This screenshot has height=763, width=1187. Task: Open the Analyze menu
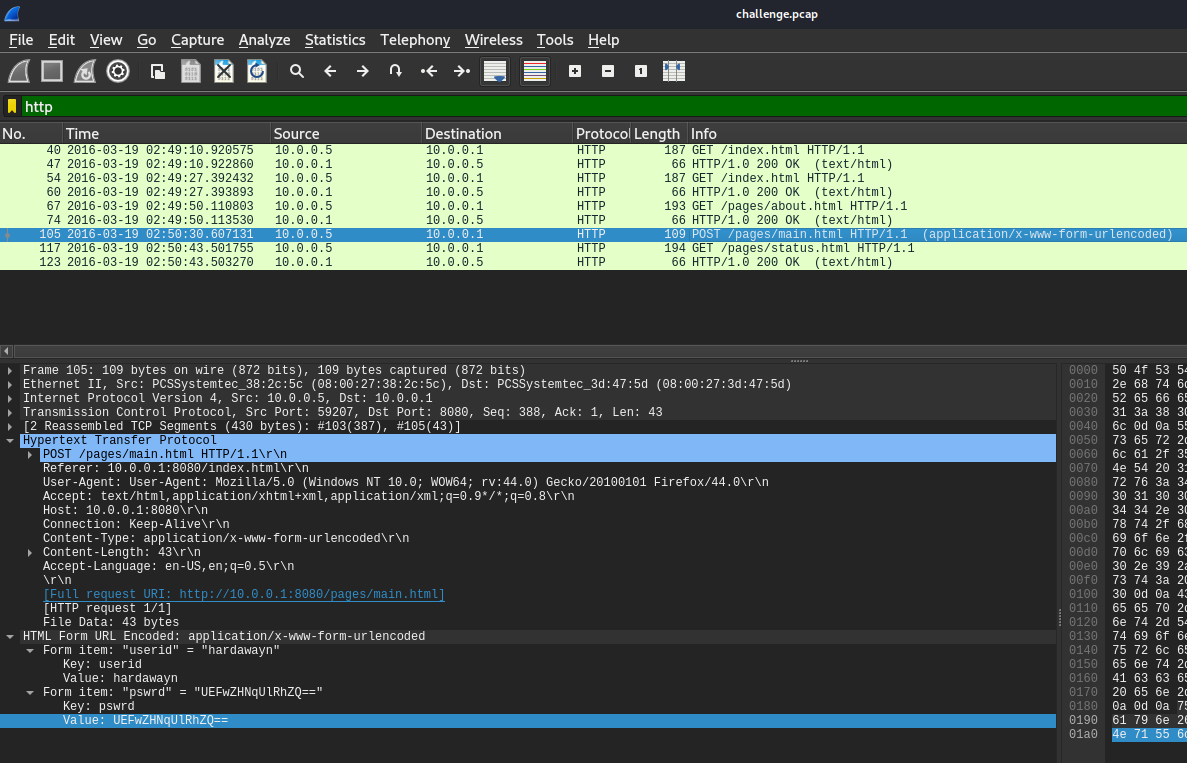pos(264,40)
